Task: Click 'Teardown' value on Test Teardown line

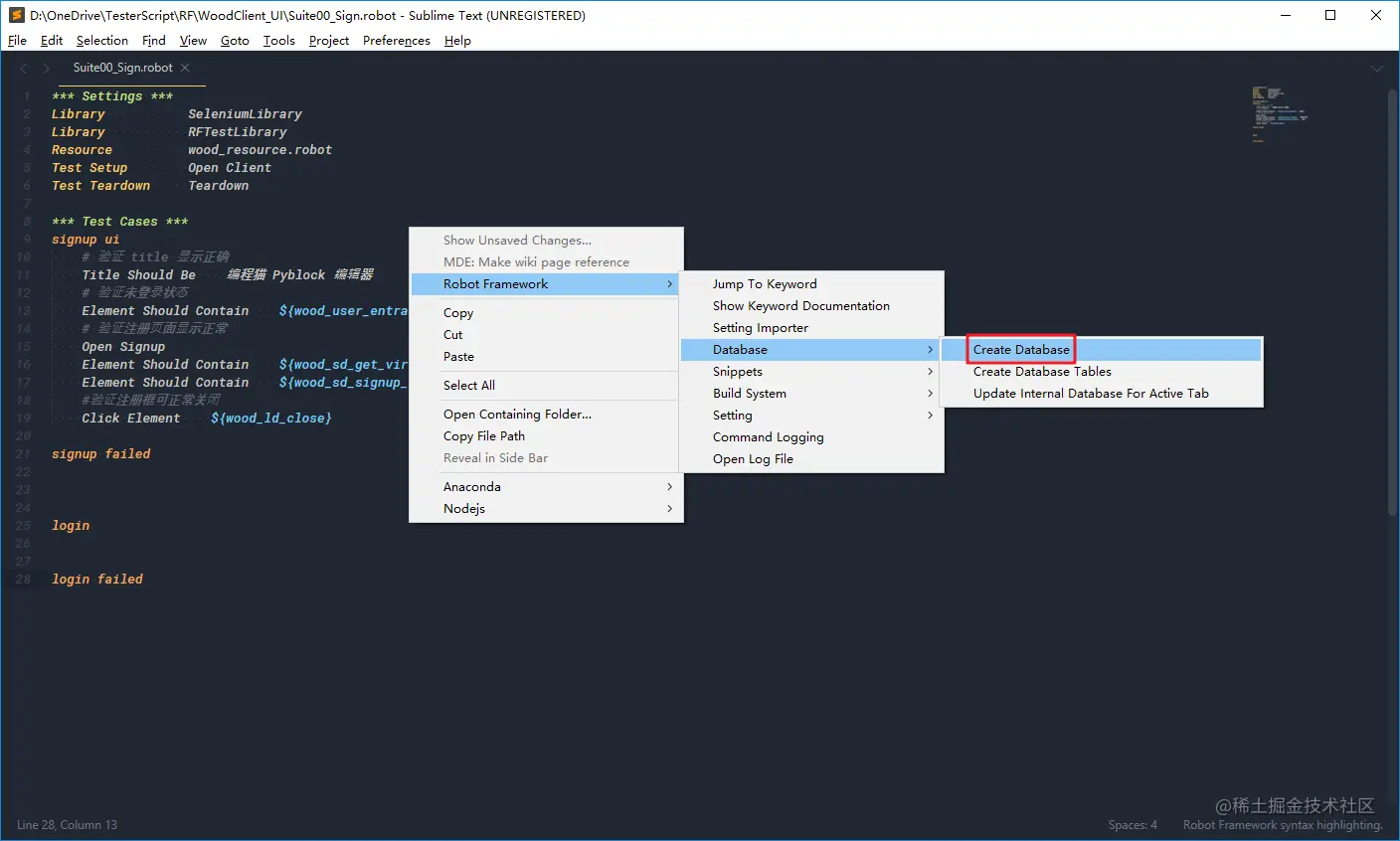Action: tap(219, 186)
